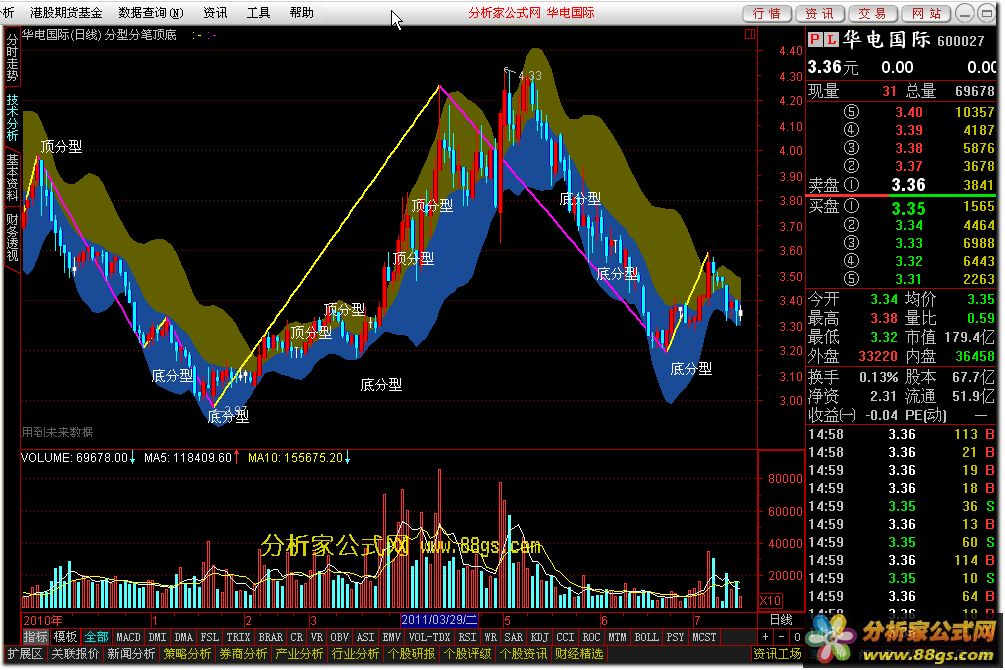Open the 资讯工场 tab
Screen dimensions: 1005x670
[777, 653]
